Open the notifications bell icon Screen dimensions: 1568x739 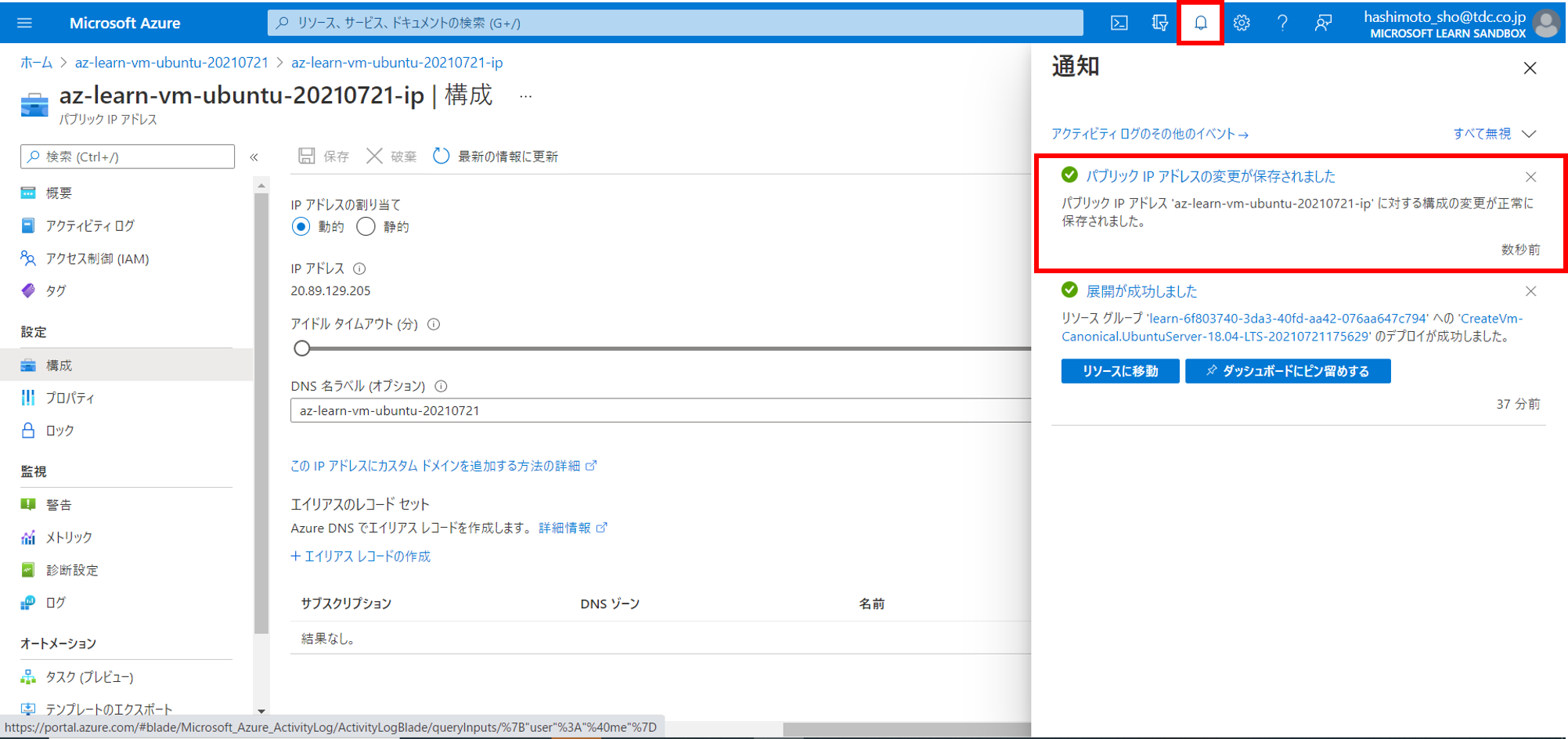pos(1201,23)
